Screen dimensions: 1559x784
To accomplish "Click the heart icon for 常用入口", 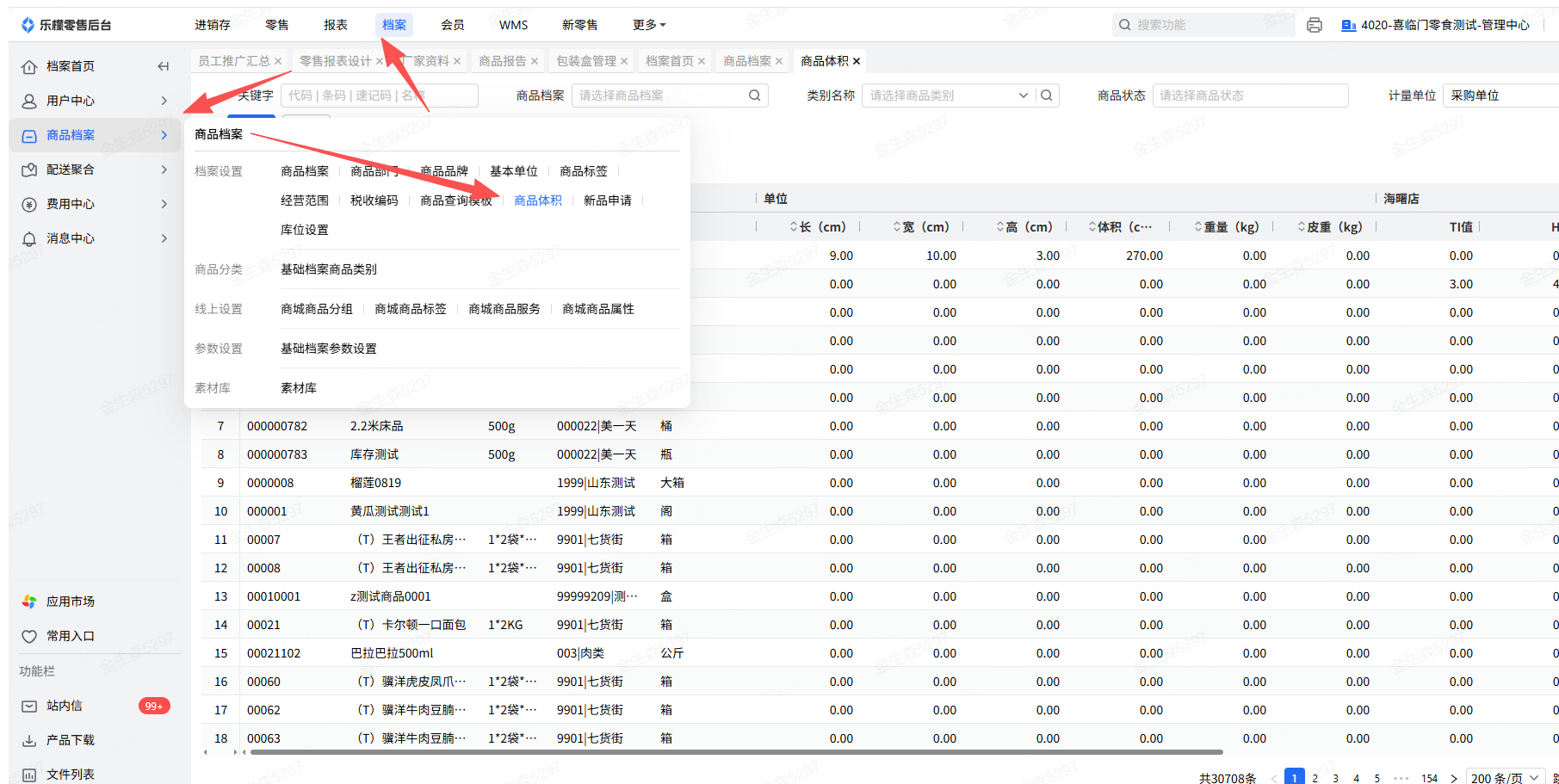I will [x=29, y=636].
